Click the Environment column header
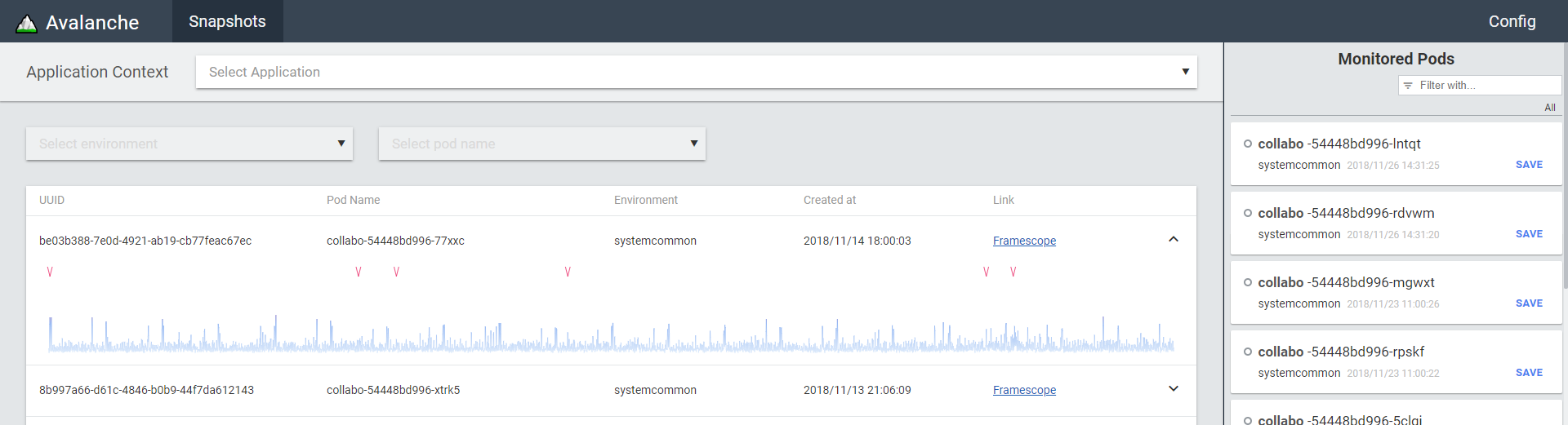Image resolution: width=1568 pixels, height=425 pixels. [x=645, y=200]
